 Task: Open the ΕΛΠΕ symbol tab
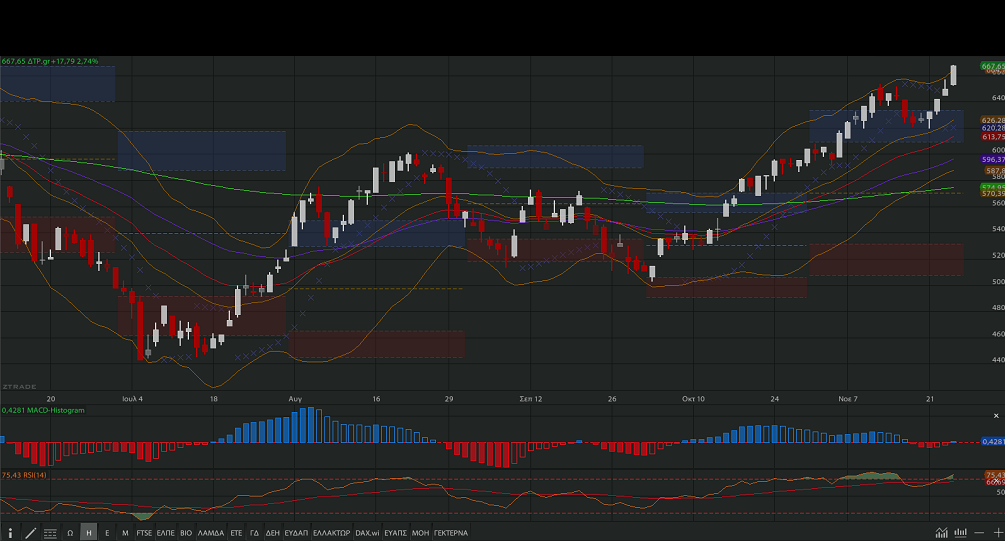(x=165, y=533)
